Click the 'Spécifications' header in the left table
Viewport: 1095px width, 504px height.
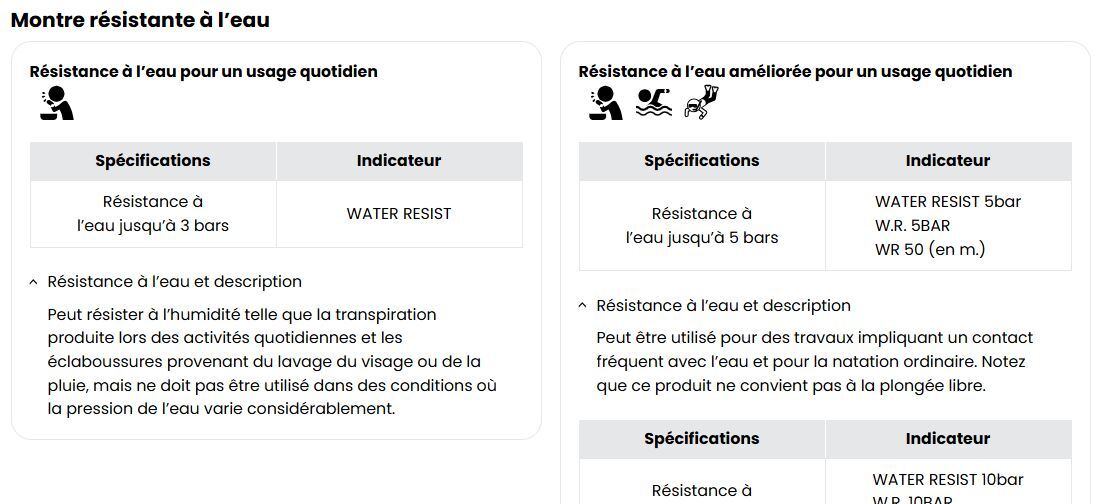coord(153,161)
